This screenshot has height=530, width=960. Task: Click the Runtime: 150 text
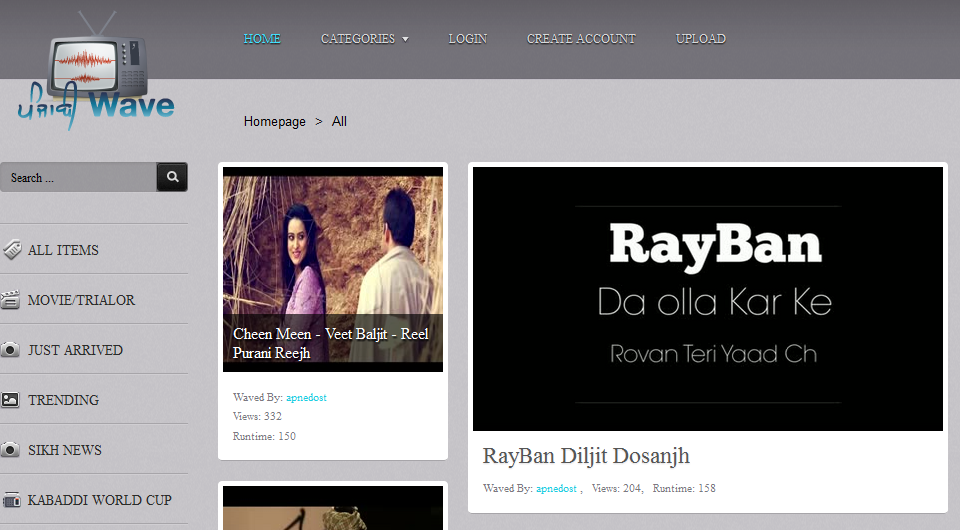[x=264, y=436]
